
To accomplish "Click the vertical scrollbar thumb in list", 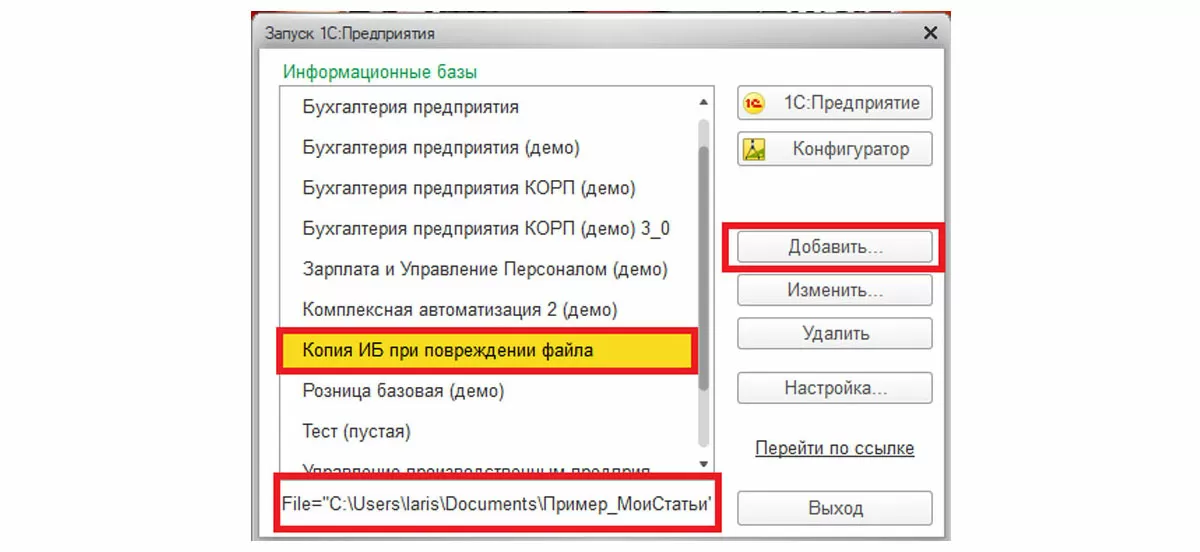I will click(704, 270).
